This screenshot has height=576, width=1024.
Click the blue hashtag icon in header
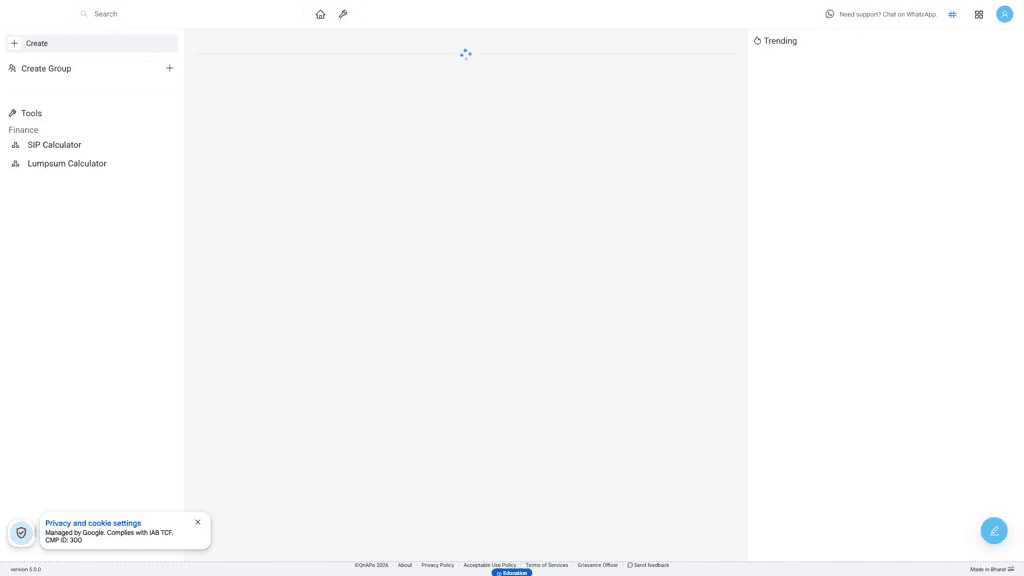(952, 14)
